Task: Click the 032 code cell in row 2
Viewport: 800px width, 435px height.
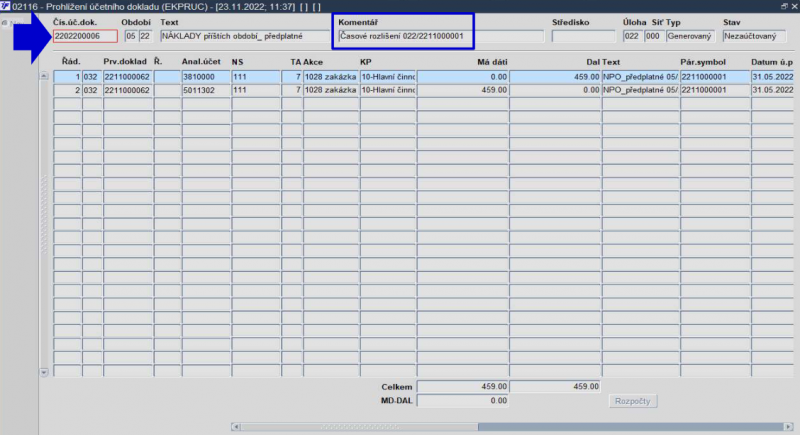Action: (92, 90)
